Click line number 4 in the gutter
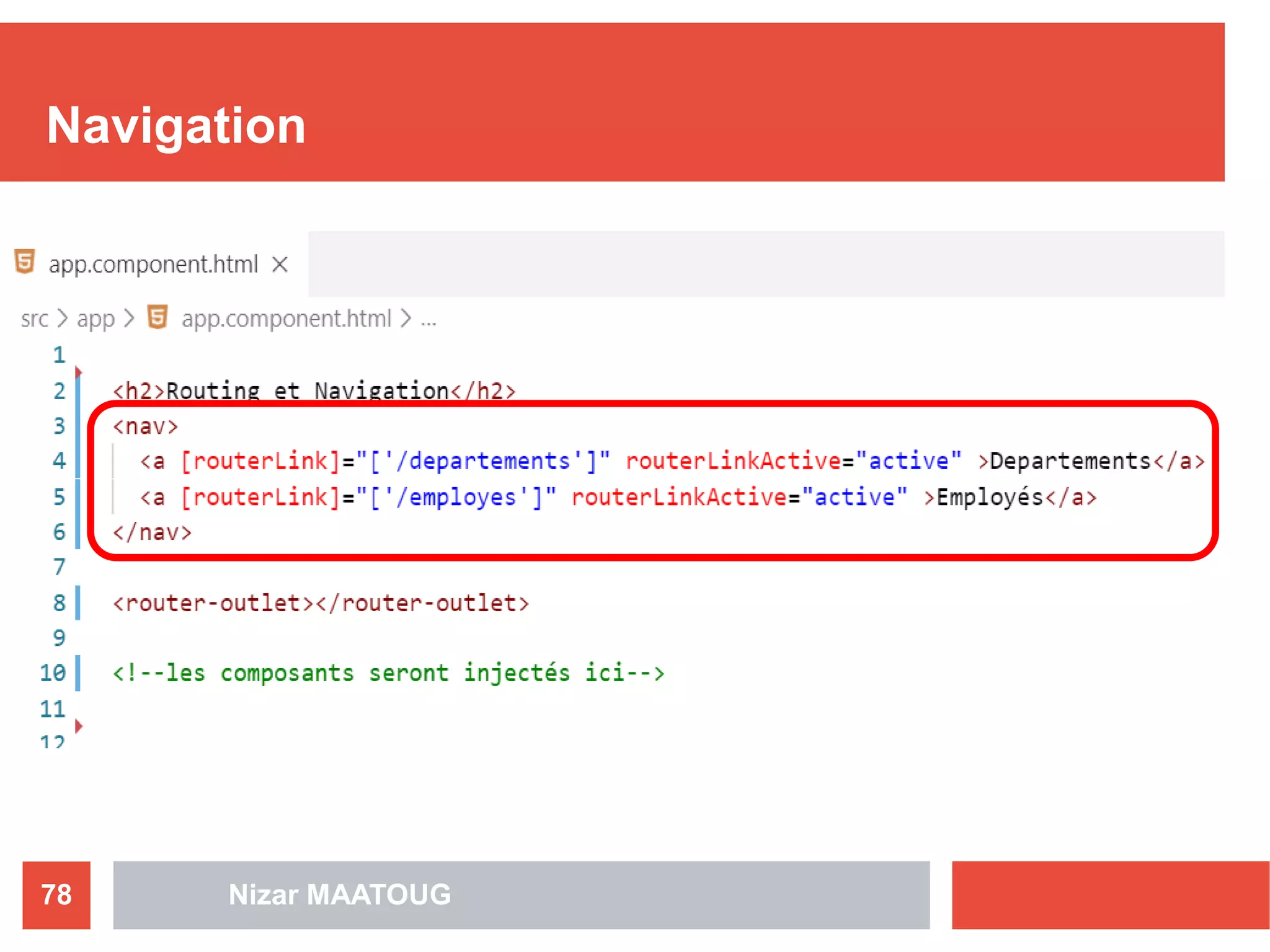The width and height of the screenshot is (1270, 952). coord(59,461)
